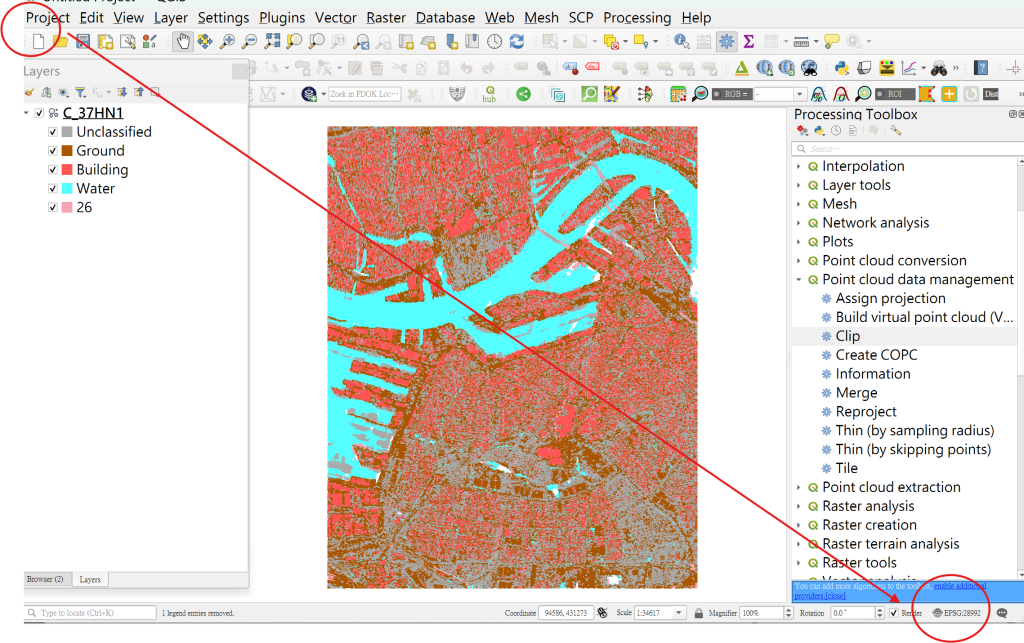
Task: Open messages log speech bubble in status bar
Action: tap(1002, 613)
